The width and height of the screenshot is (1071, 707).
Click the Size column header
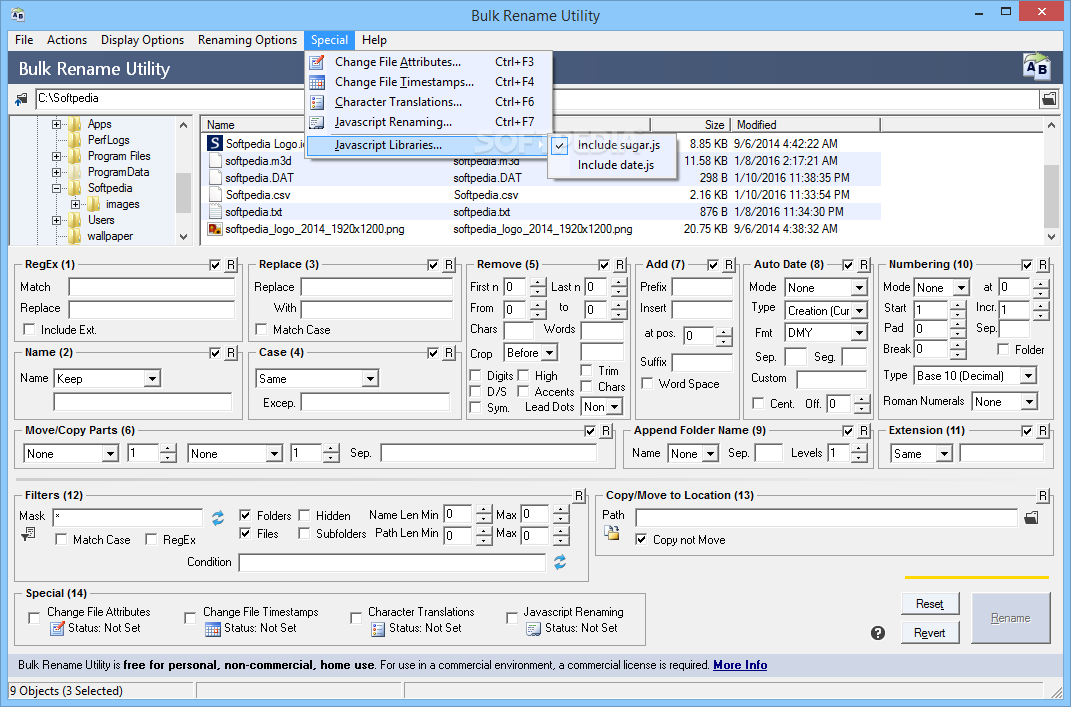click(690, 125)
